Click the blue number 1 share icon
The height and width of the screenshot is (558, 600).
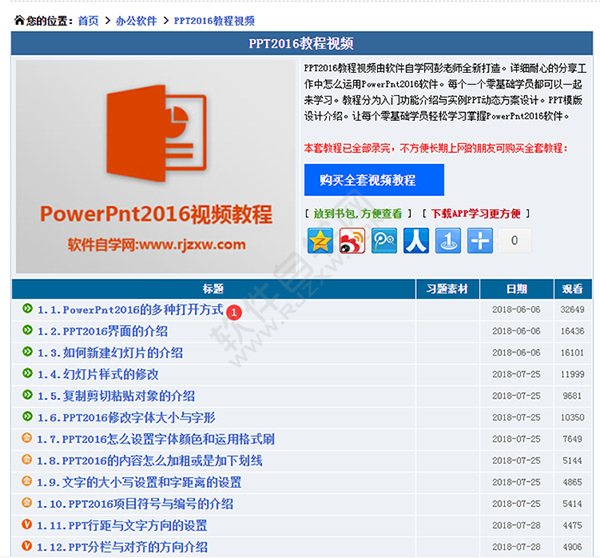(x=448, y=241)
